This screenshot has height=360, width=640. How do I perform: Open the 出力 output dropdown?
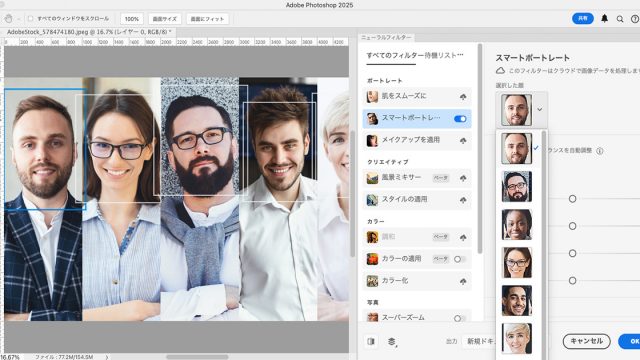click(481, 341)
